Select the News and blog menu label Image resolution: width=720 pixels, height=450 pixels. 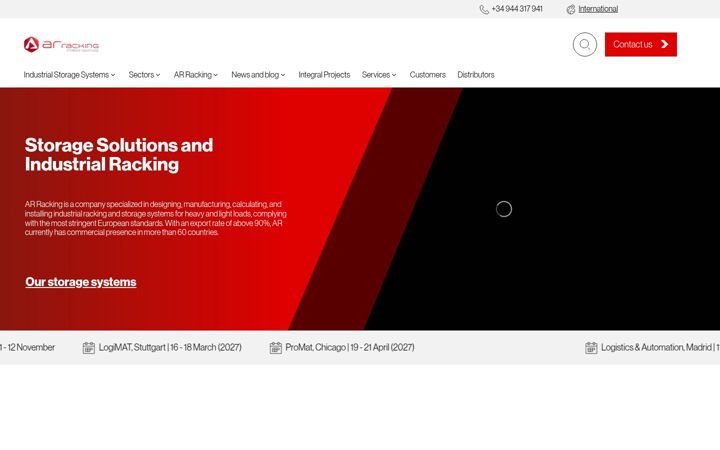tap(255, 74)
